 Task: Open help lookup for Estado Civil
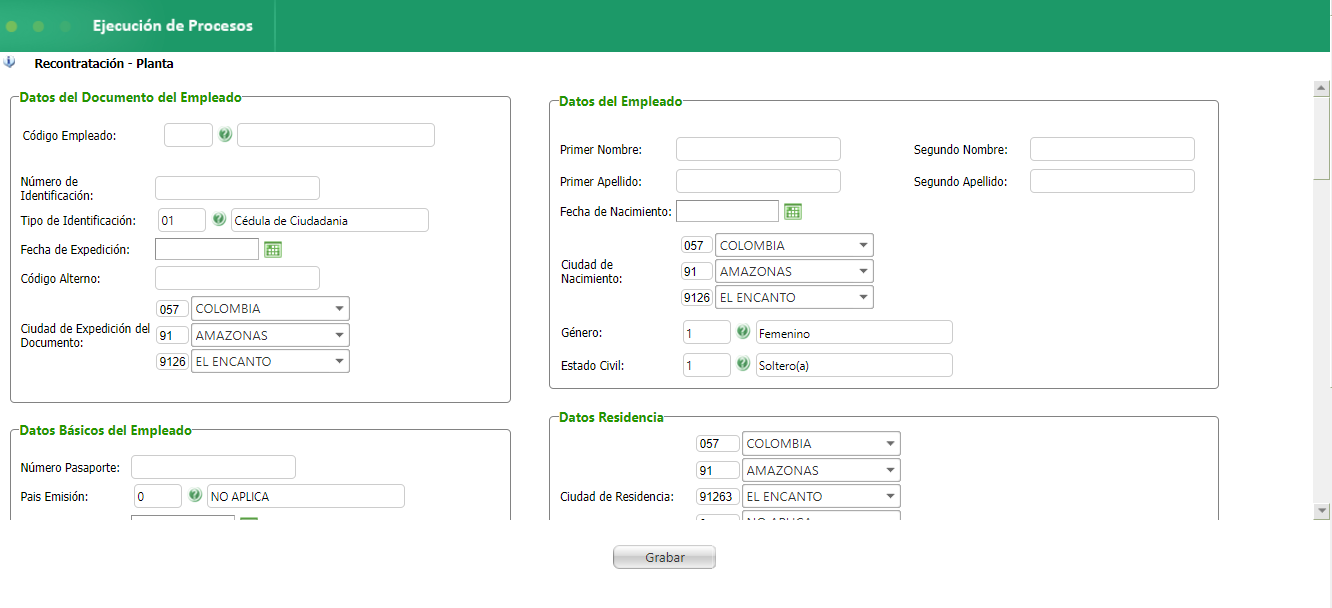(x=743, y=364)
